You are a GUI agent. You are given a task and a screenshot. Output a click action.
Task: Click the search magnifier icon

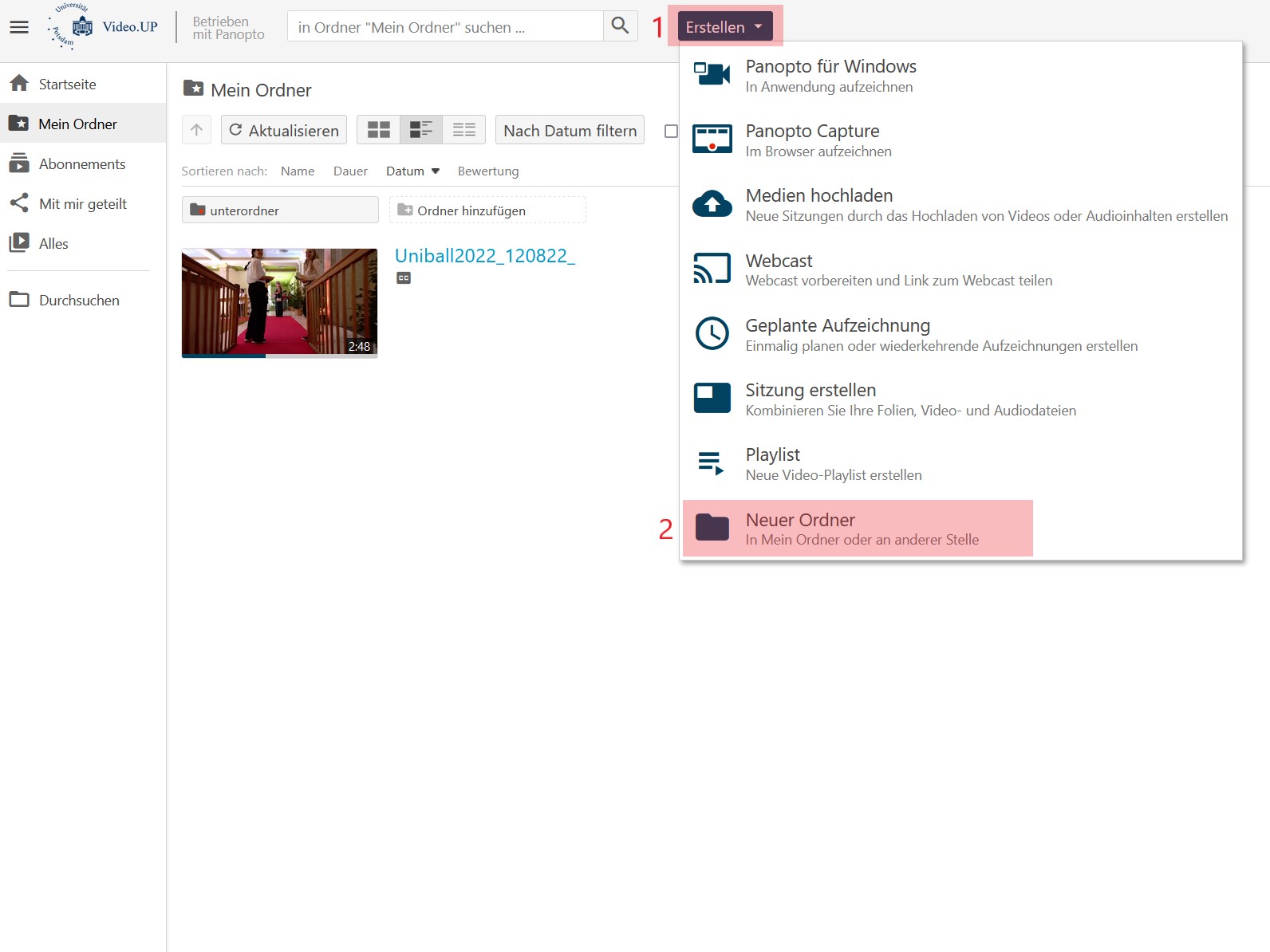(620, 26)
